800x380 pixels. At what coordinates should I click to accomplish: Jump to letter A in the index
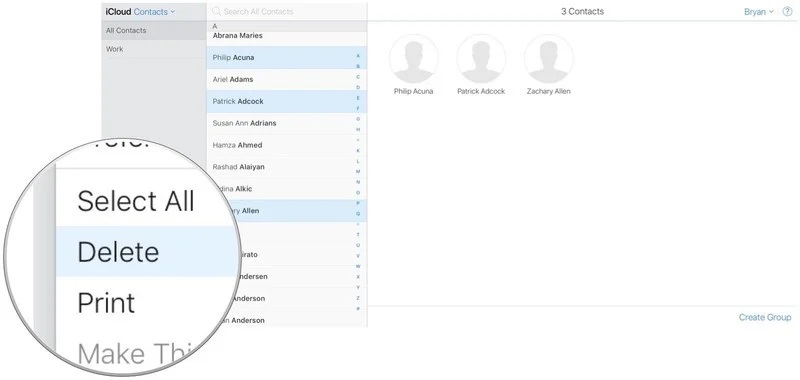point(358,56)
